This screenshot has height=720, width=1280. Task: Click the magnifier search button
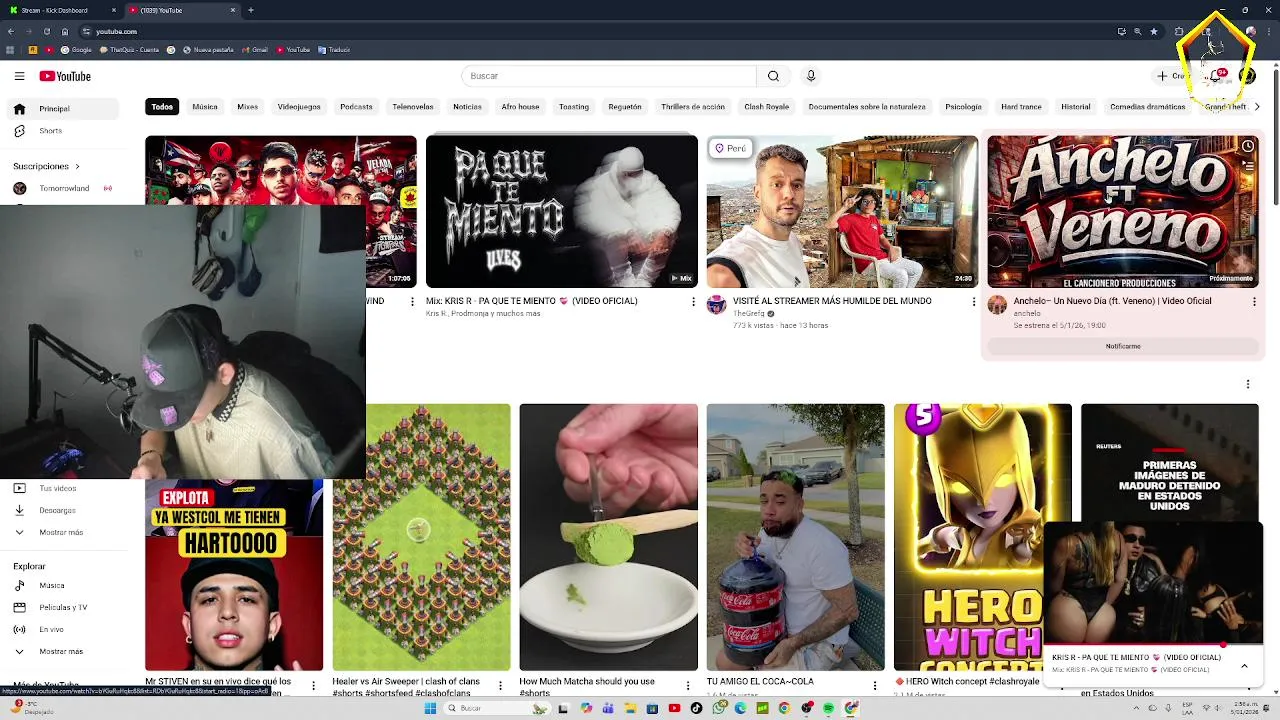[x=773, y=76]
